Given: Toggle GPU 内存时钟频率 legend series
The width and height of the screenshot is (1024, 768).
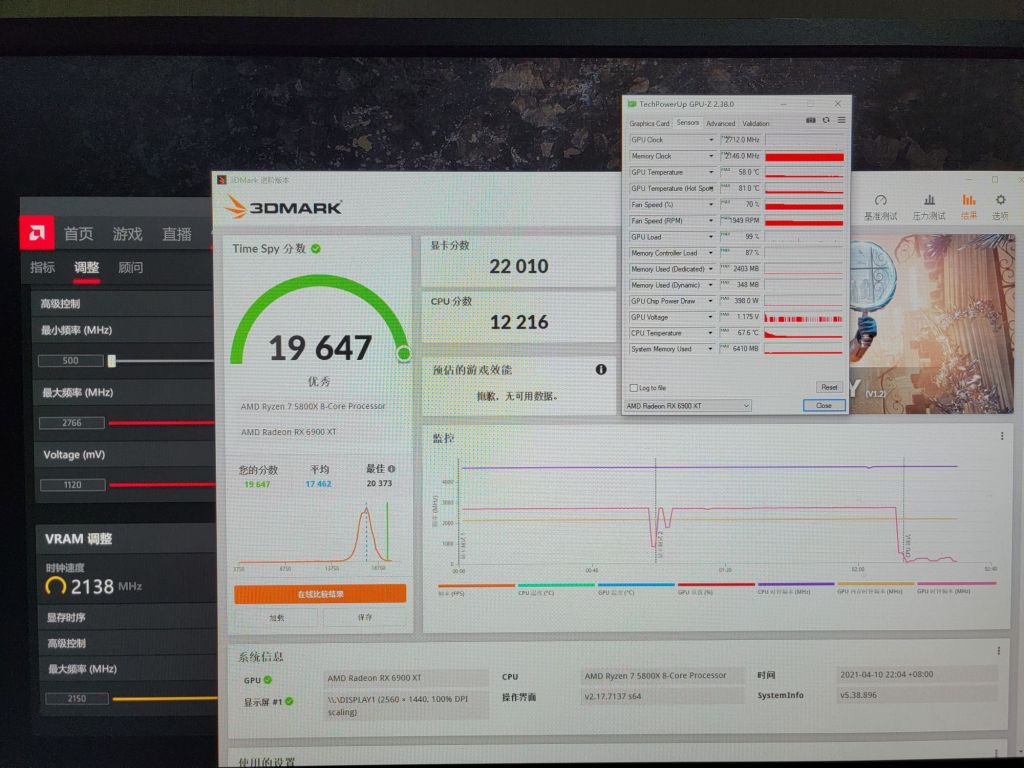Looking at the screenshot, I should point(876,589).
